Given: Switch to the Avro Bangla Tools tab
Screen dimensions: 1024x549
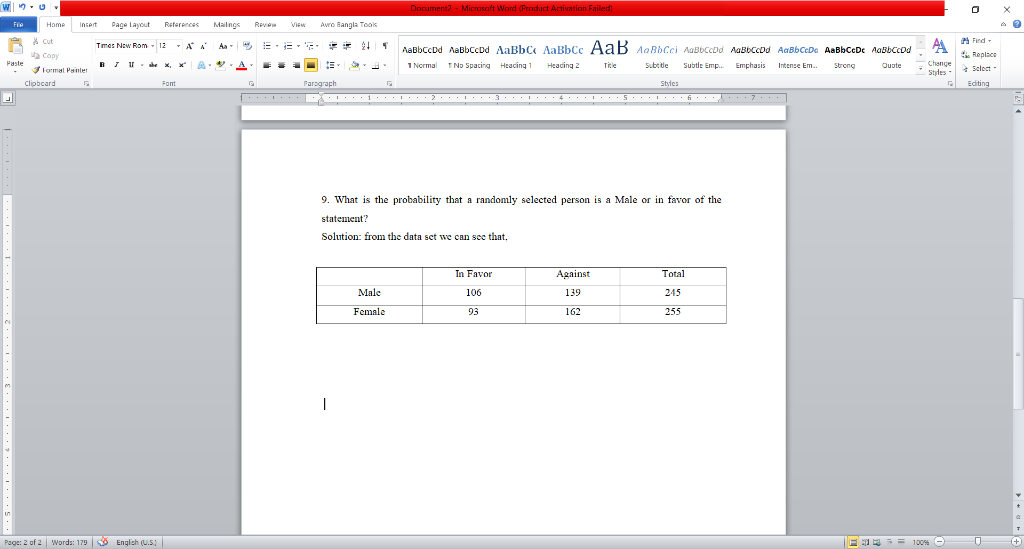Looking at the screenshot, I should coord(349,24).
